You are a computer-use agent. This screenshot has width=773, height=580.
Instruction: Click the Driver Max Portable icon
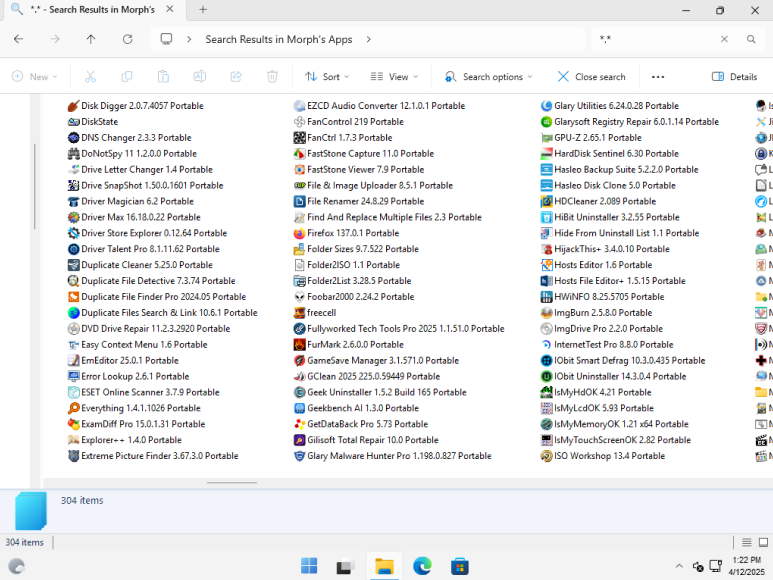(x=73, y=217)
